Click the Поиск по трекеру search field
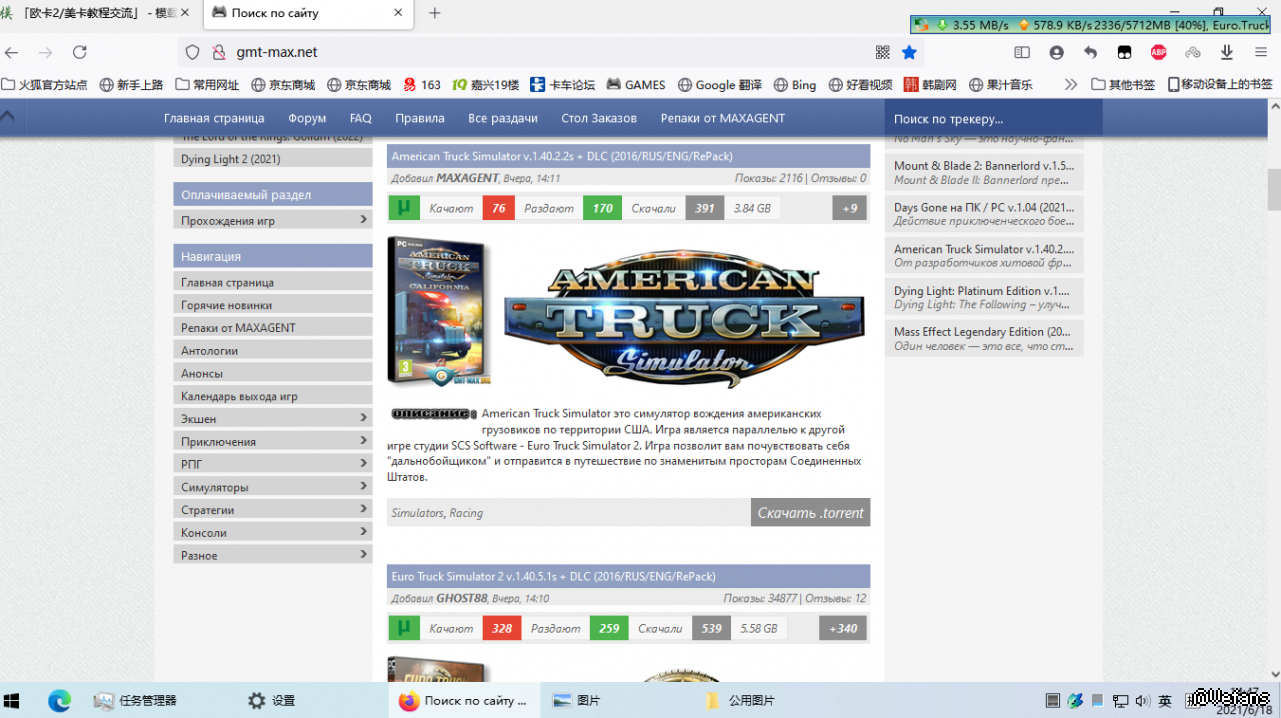This screenshot has width=1281, height=718. (x=993, y=119)
